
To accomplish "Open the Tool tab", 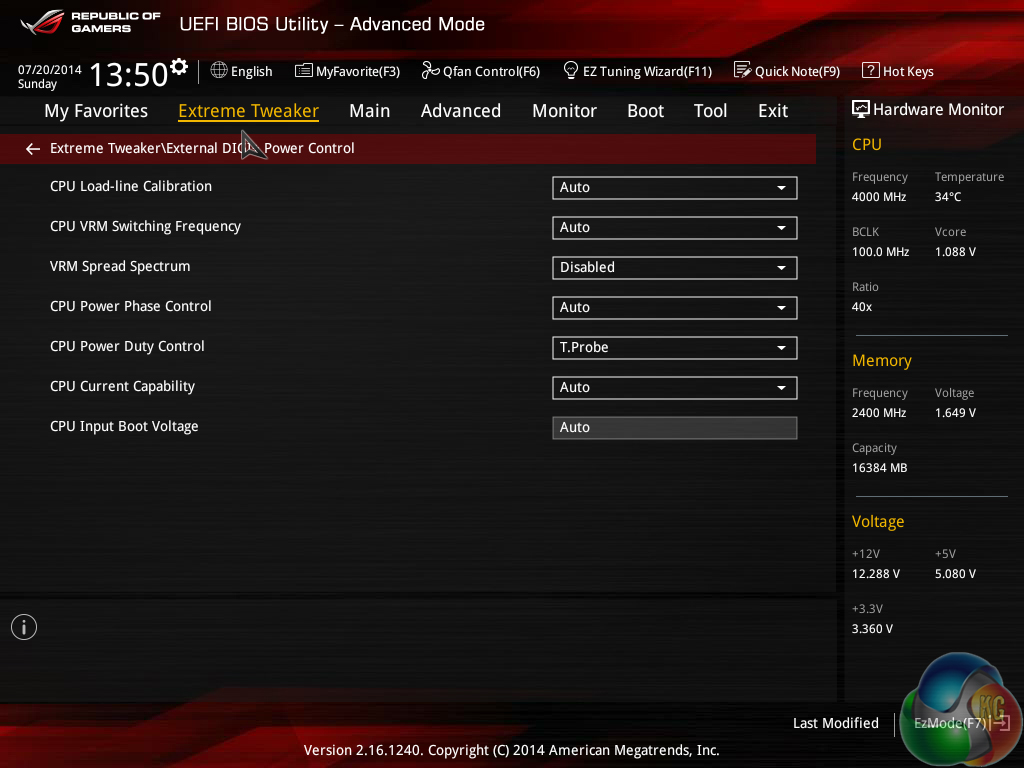I will pos(711,111).
